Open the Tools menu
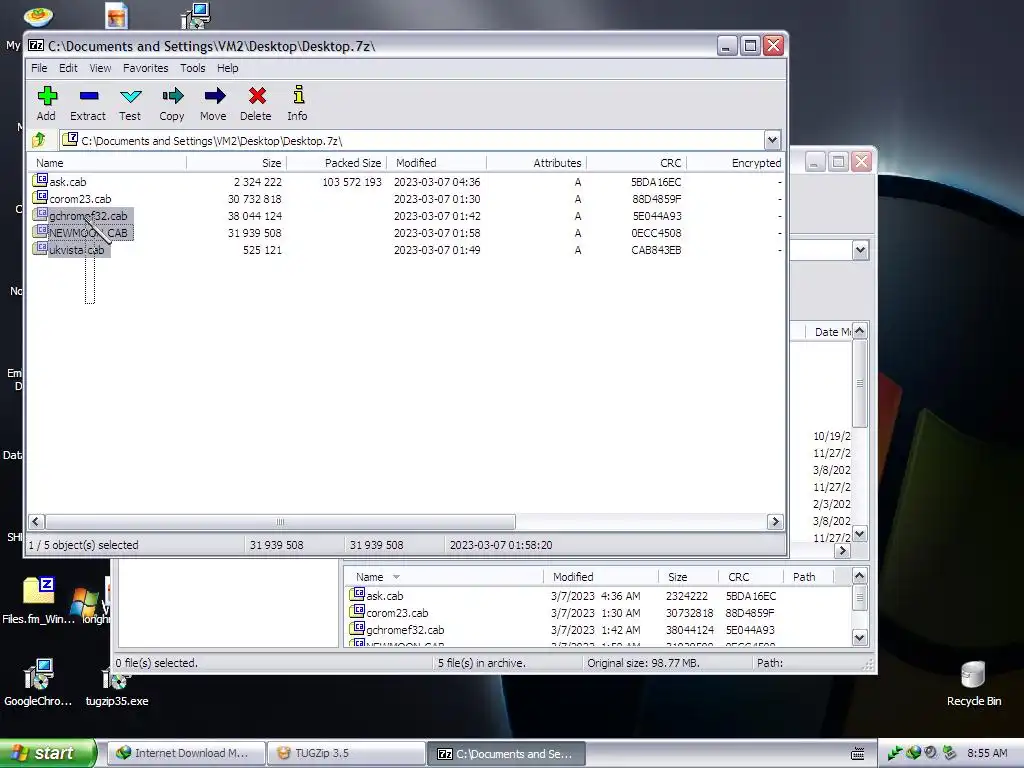1024x768 pixels. (193, 68)
